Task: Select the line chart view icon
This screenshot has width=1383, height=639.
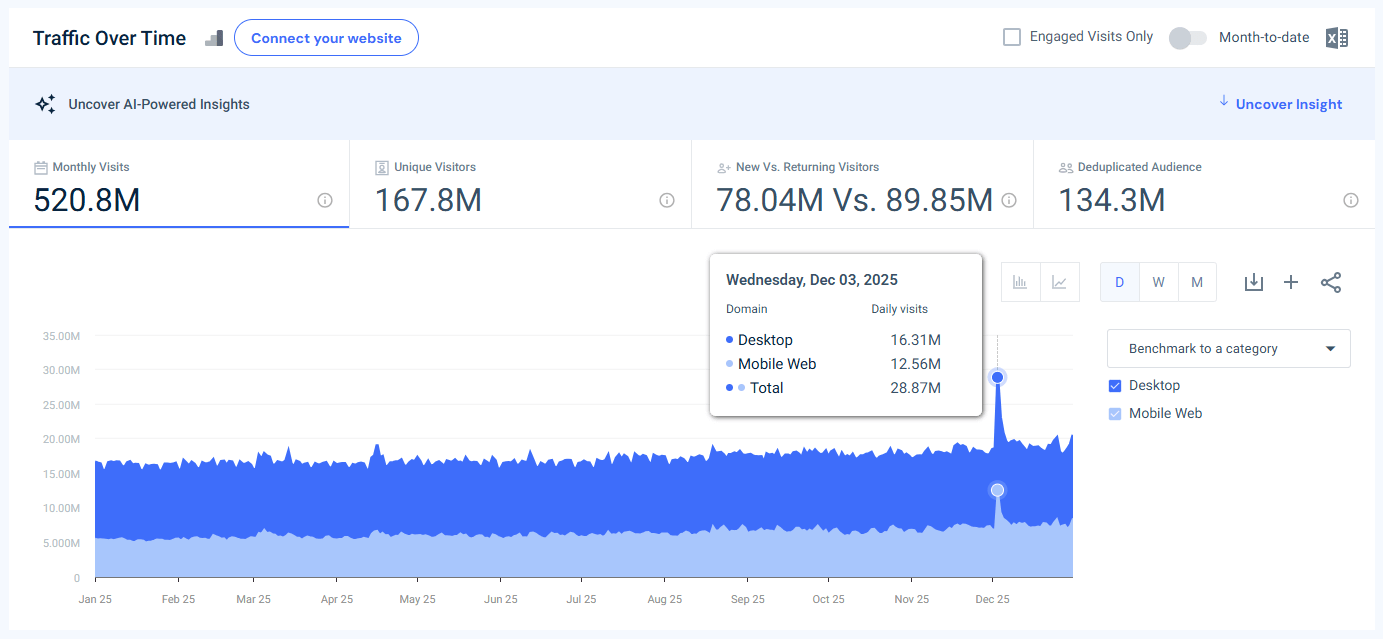Action: tap(1060, 282)
